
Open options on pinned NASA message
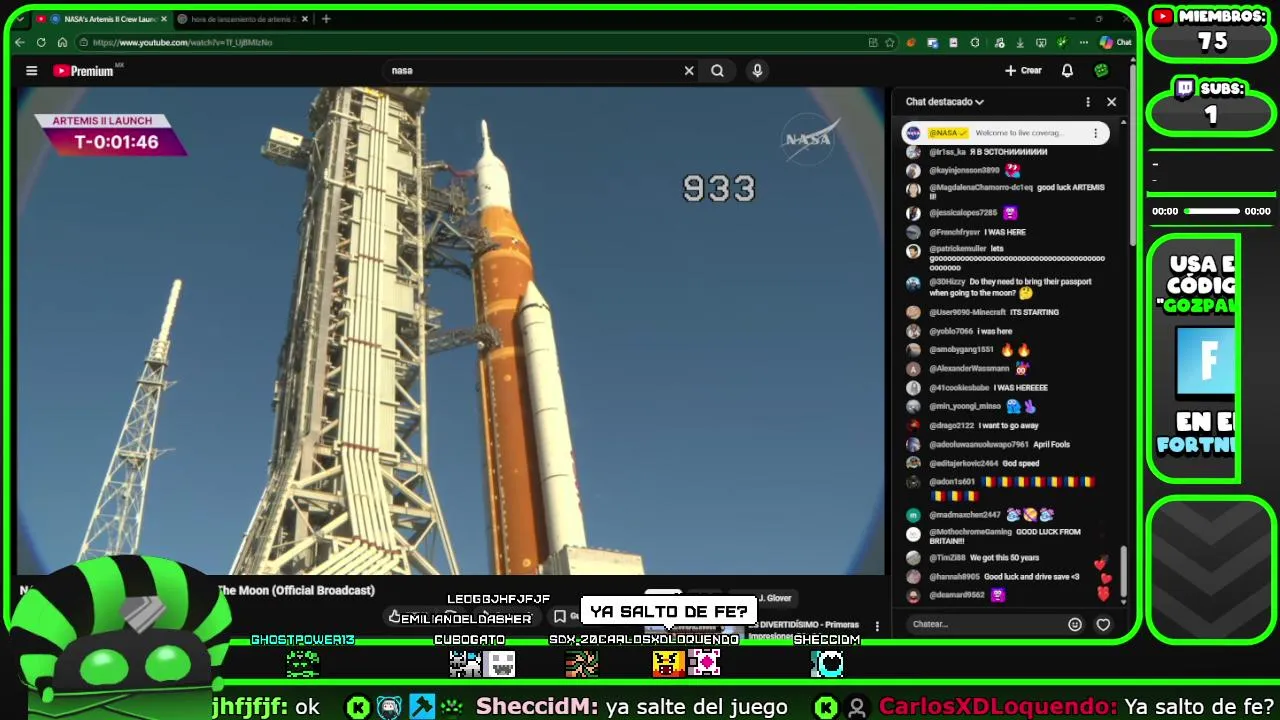point(1095,133)
